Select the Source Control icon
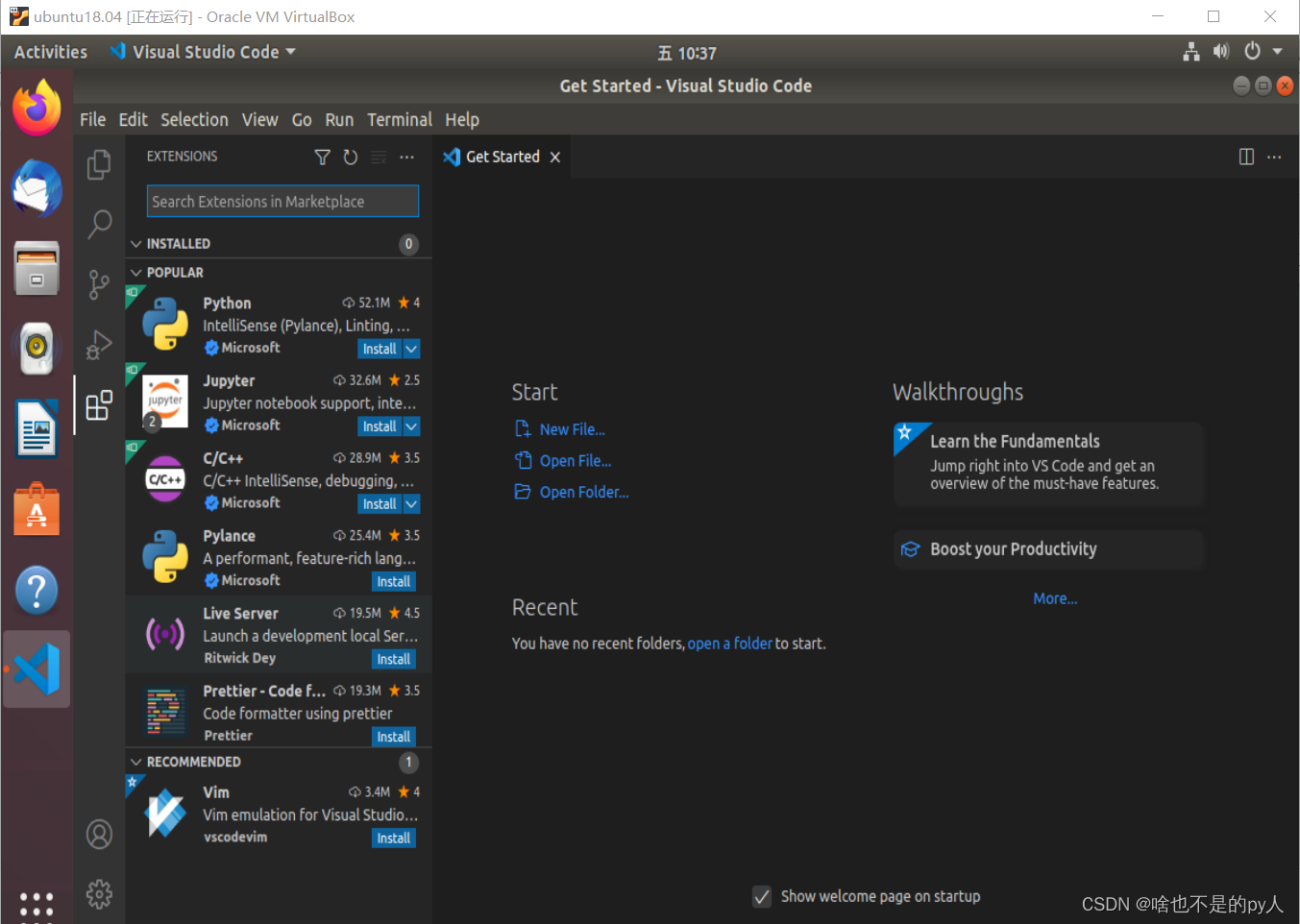This screenshot has width=1300, height=924. 99,284
